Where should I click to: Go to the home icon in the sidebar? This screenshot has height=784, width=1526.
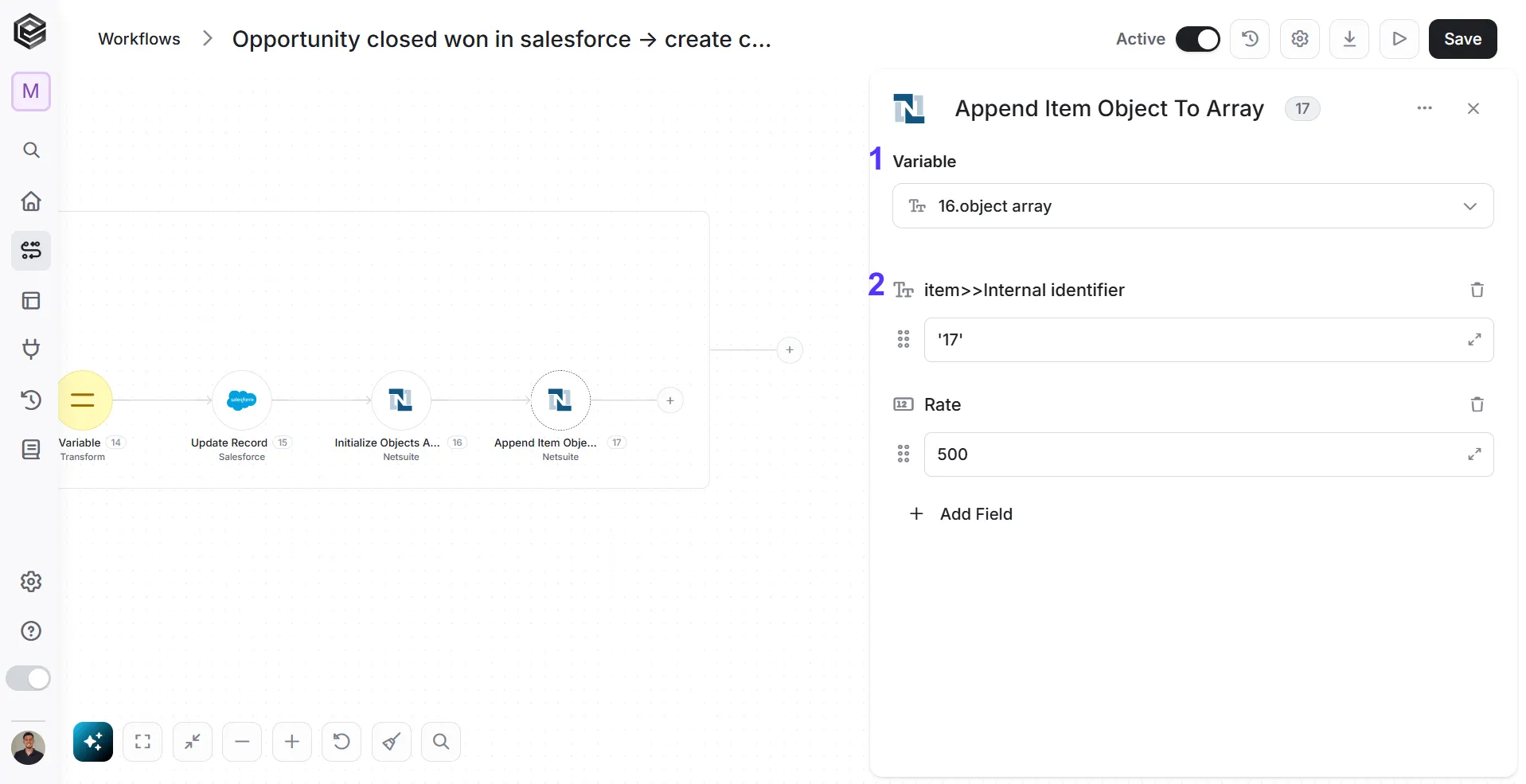pyautogui.click(x=31, y=201)
